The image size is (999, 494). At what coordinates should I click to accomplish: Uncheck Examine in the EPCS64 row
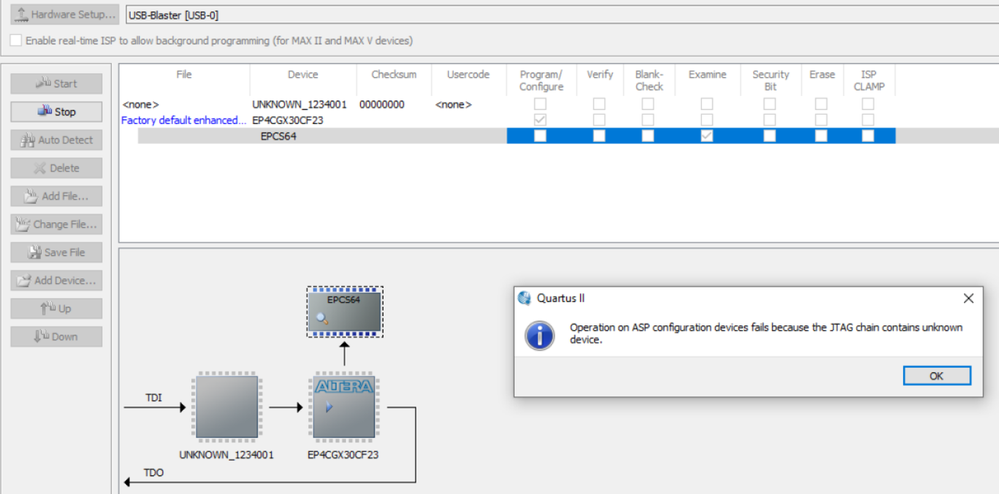point(707,136)
